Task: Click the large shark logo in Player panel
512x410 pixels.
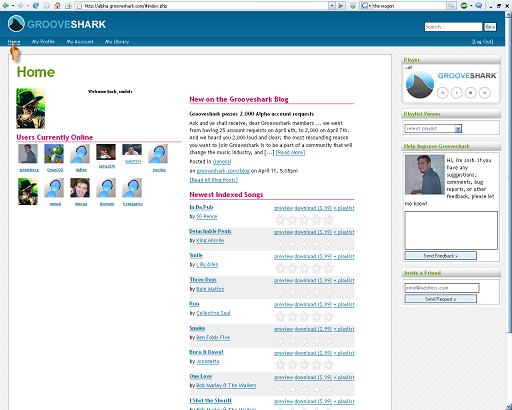Action: point(420,85)
